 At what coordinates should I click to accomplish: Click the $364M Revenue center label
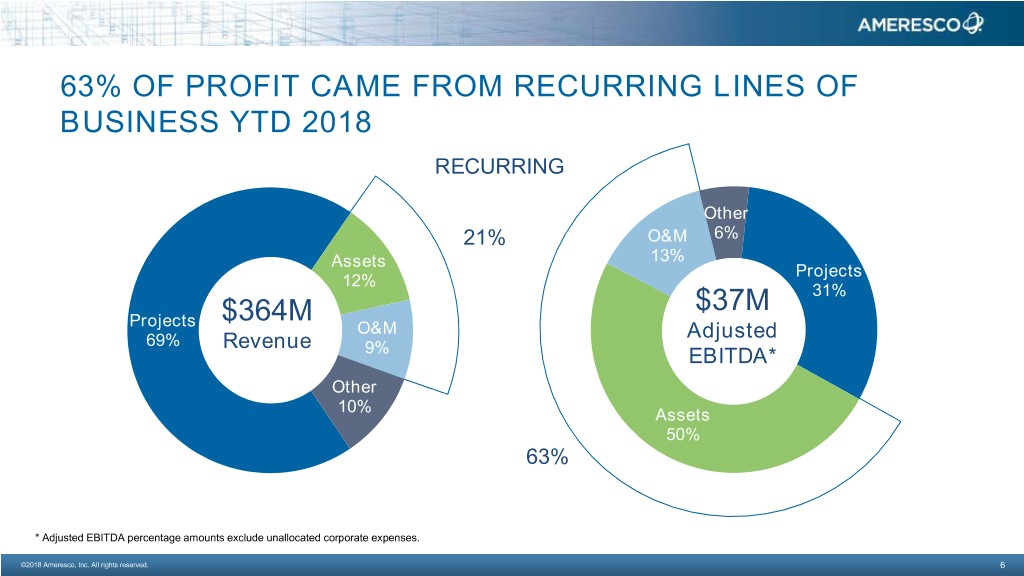coord(268,326)
